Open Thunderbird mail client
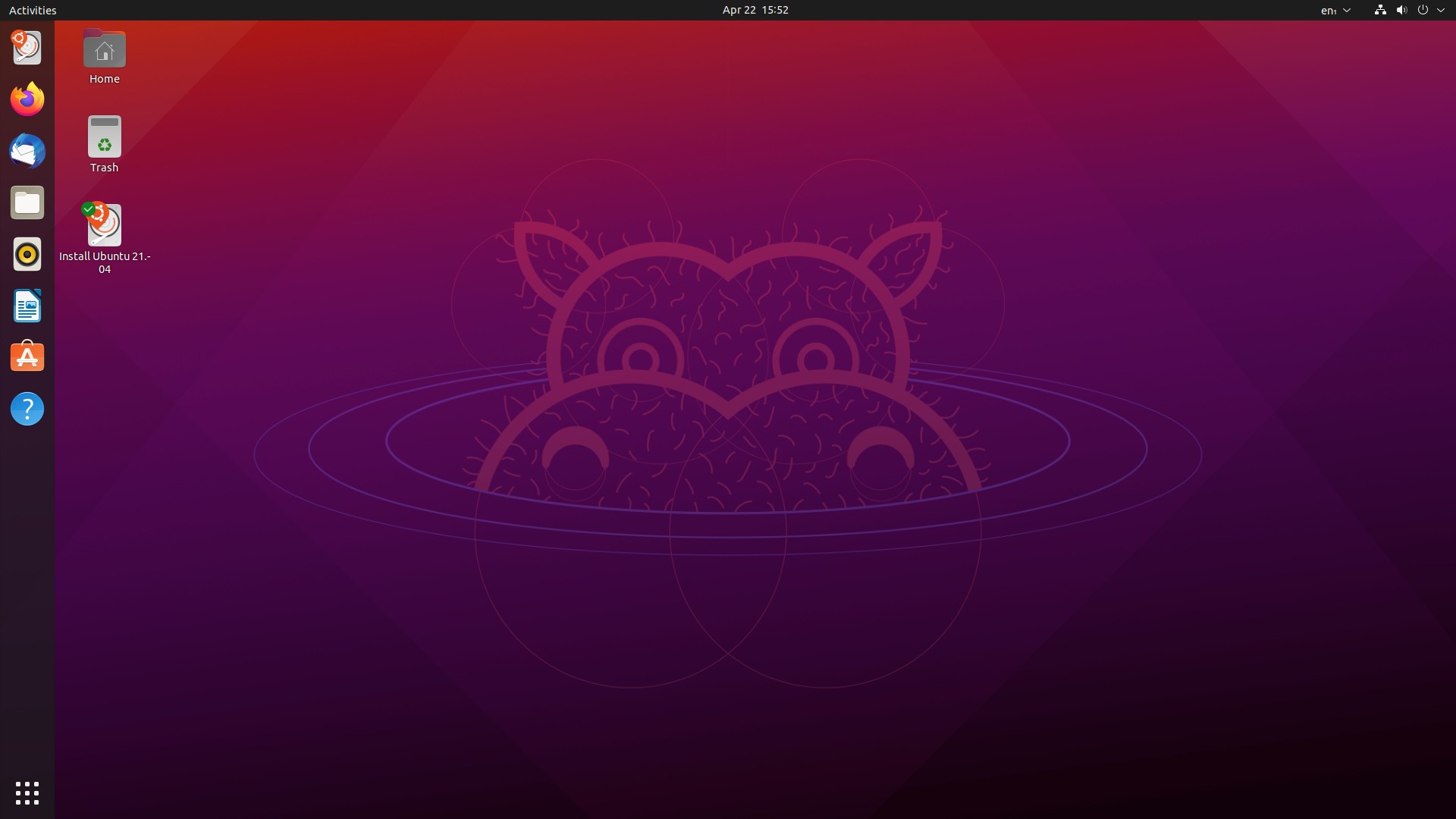 pos(27,151)
